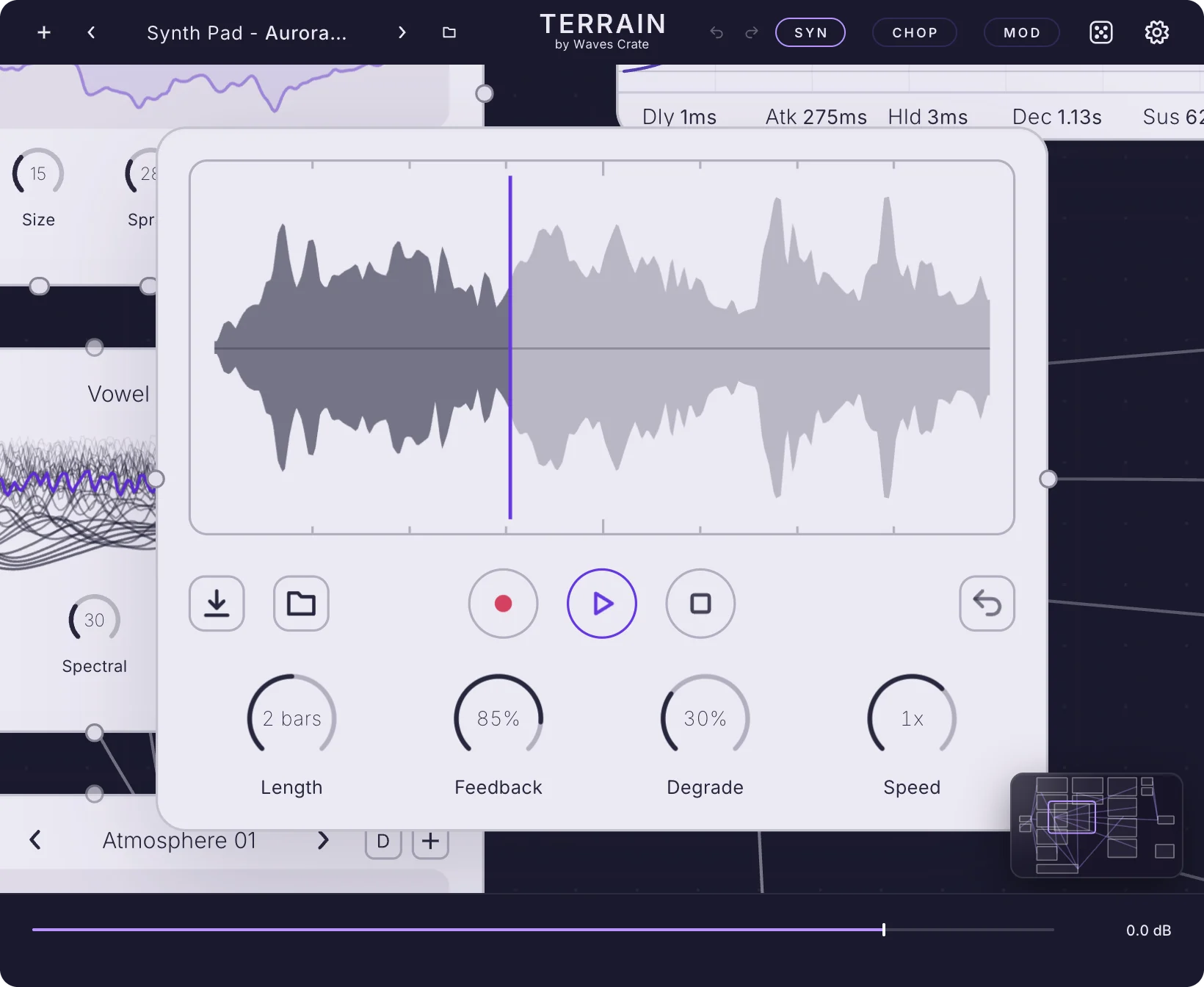Click the Spectral knob showing 30
The height and width of the screenshot is (987, 1204).
(x=94, y=620)
